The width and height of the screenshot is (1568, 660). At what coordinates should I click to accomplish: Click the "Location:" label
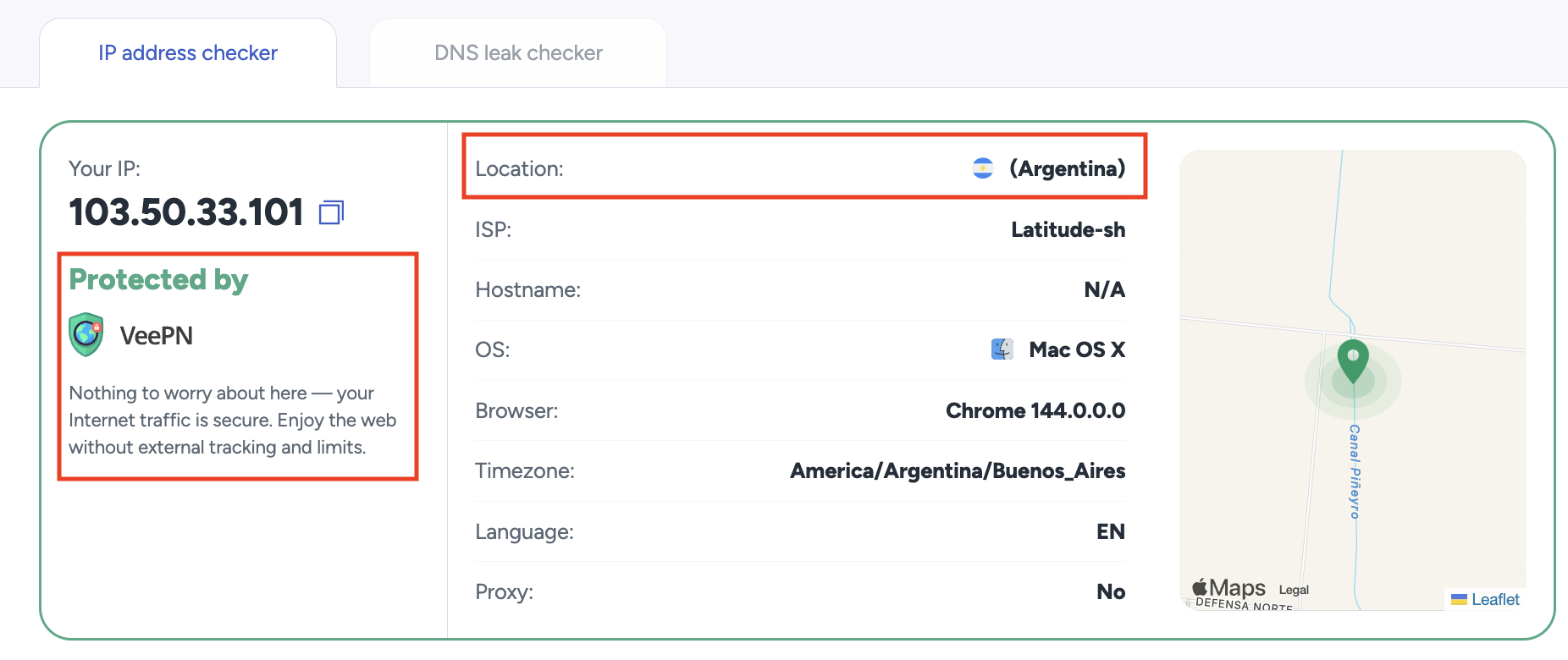click(519, 168)
